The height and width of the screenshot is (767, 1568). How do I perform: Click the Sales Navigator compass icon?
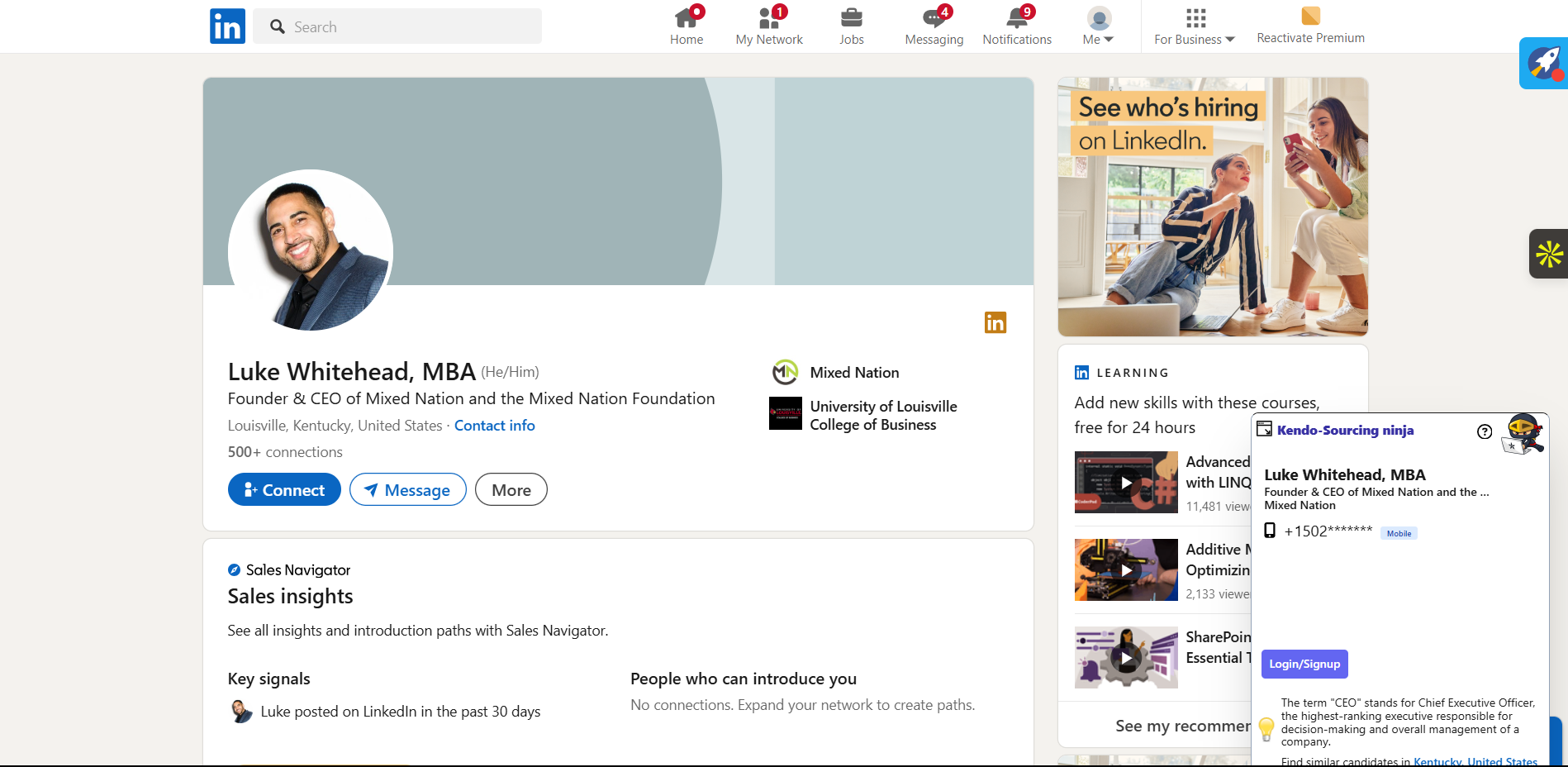[234, 569]
